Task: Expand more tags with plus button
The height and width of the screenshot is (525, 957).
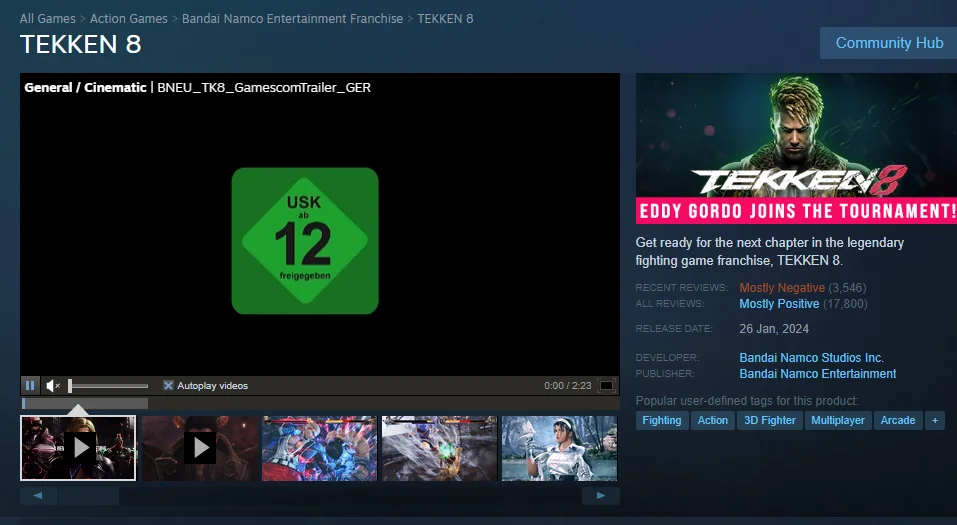Action: 935,420
